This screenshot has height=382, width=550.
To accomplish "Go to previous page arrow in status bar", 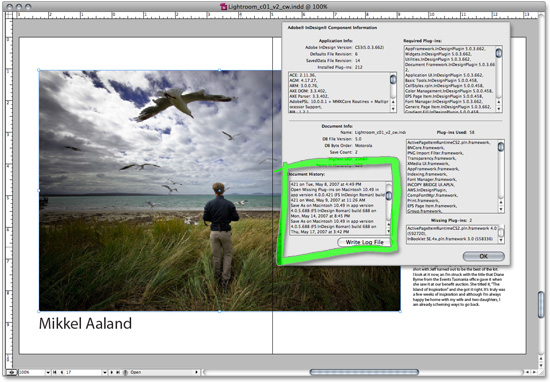I will (62, 372).
